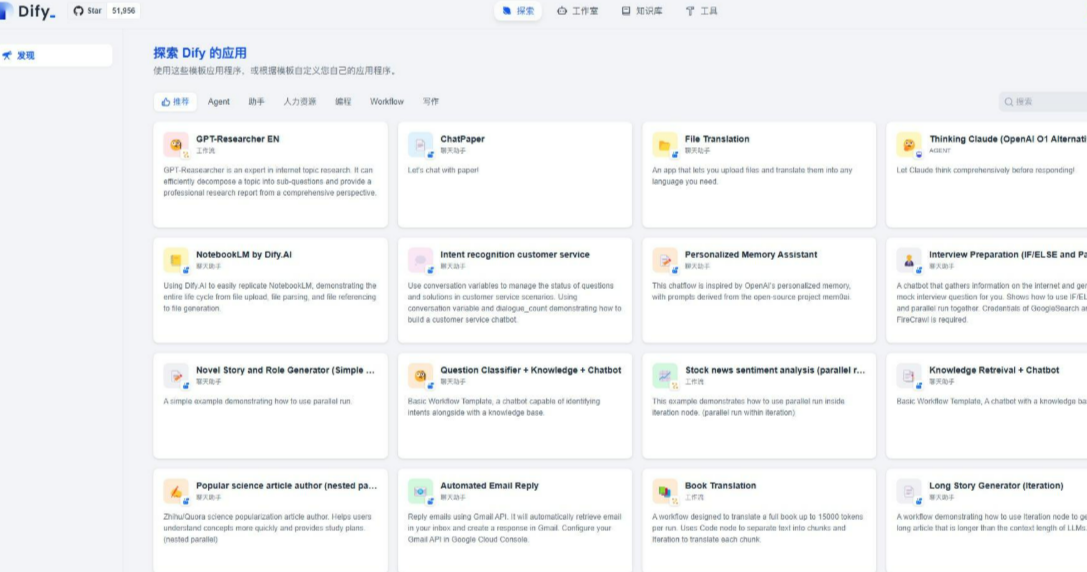Filter apps by Workflow category
Image resolution: width=1087 pixels, height=572 pixels.
click(x=386, y=102)
